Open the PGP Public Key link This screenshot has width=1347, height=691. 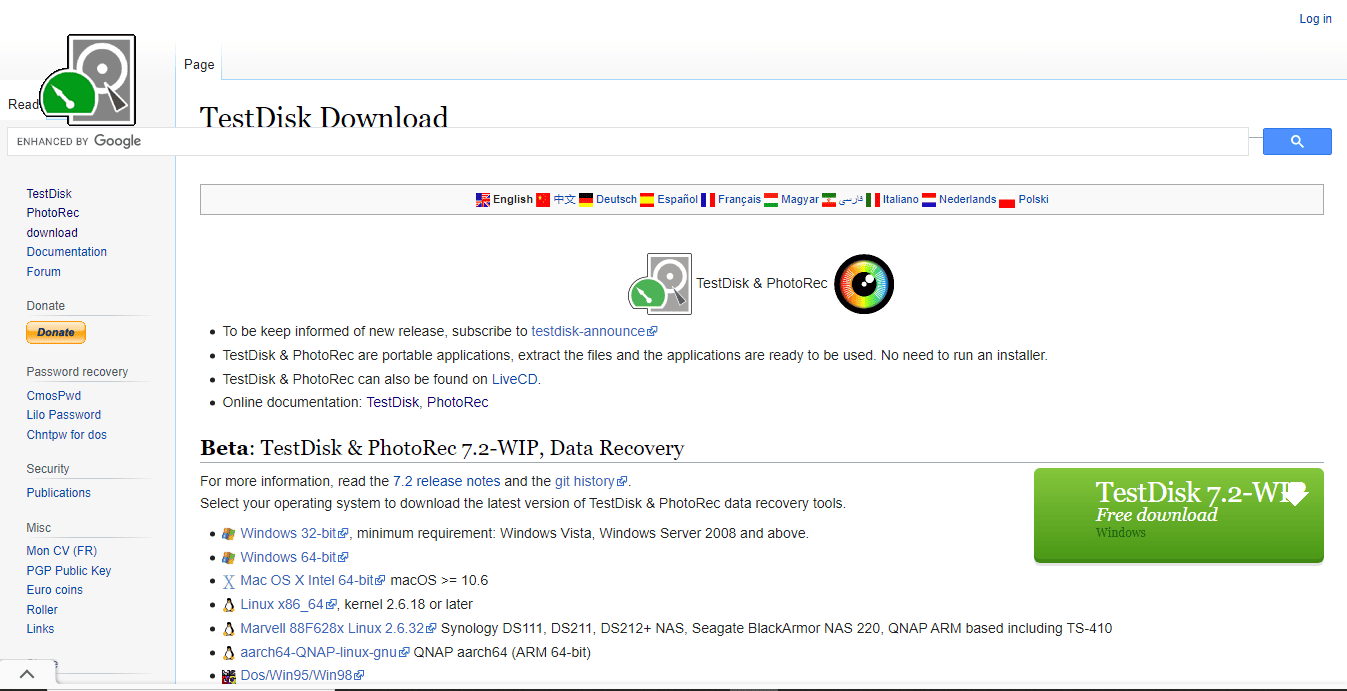[69, 571]
